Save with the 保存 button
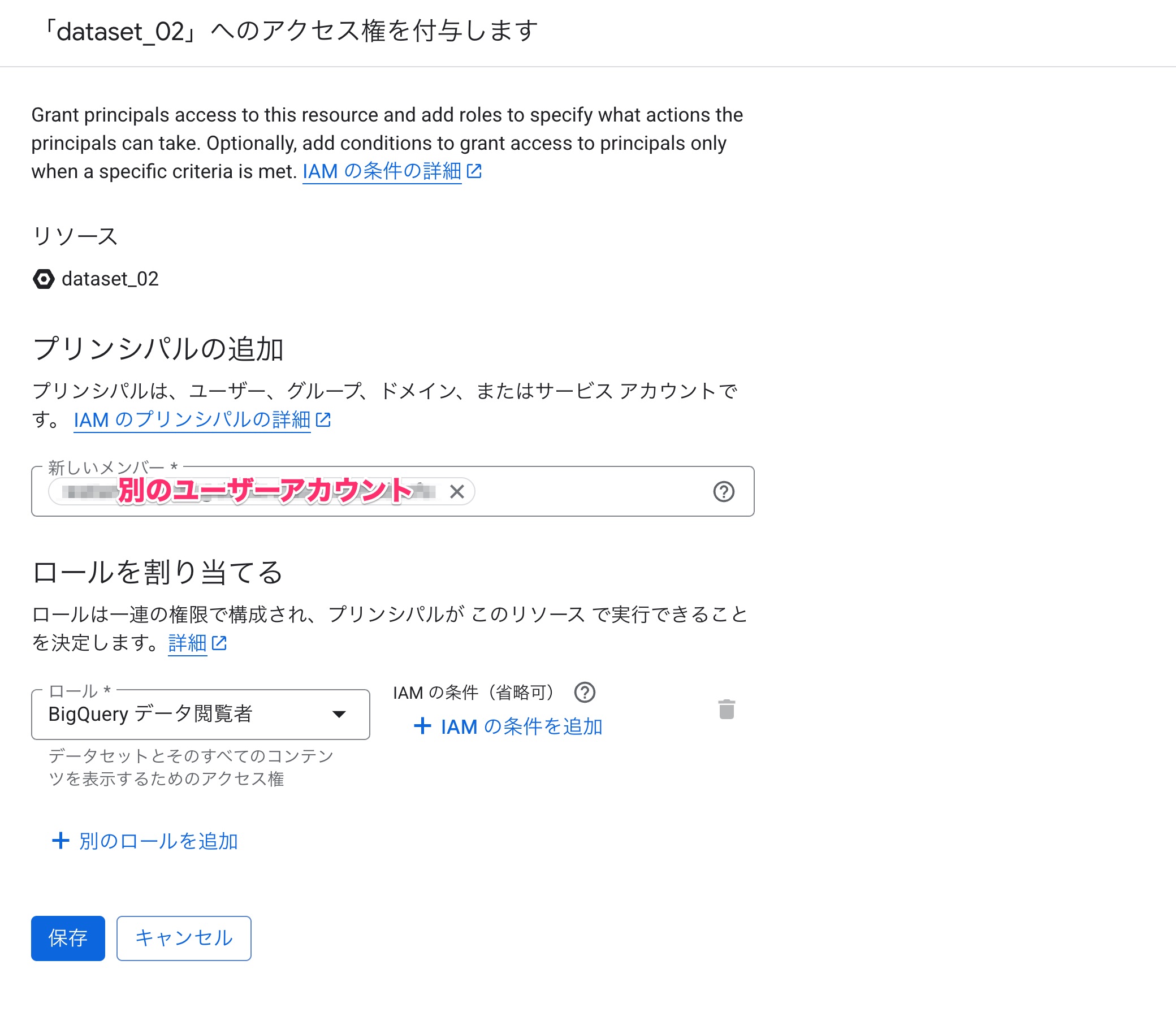The image size is (1176, 1021). point(68,938)
